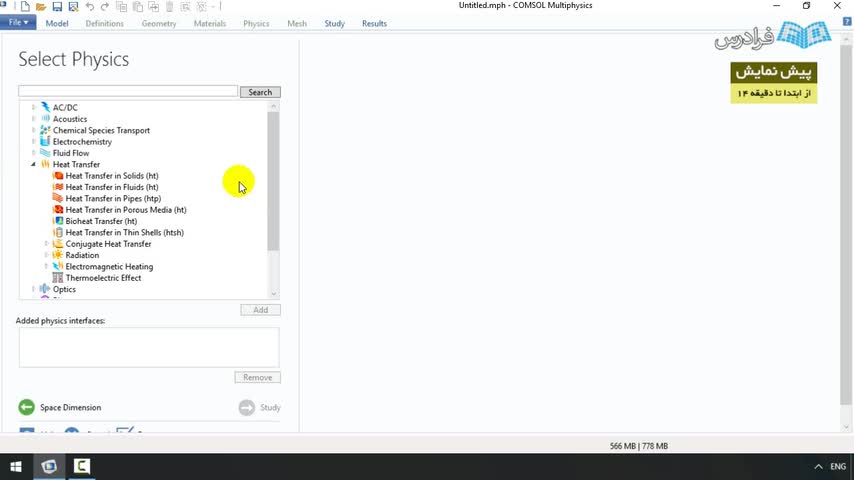The height and width of the screenshot is (480, 854).
Task: Expand the Electrochemistry tree node
Action: coord(34,142)
